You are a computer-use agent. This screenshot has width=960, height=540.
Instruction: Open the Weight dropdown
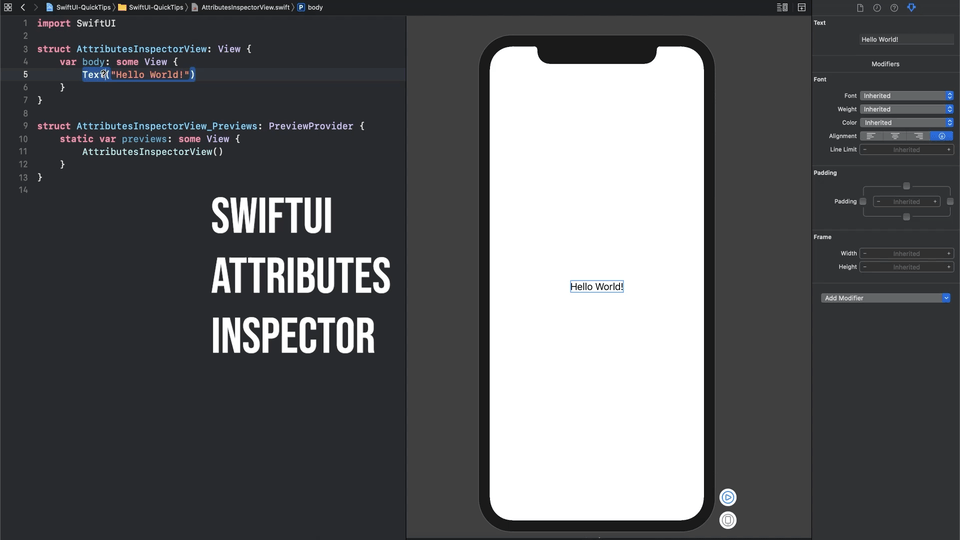[907, 109]
